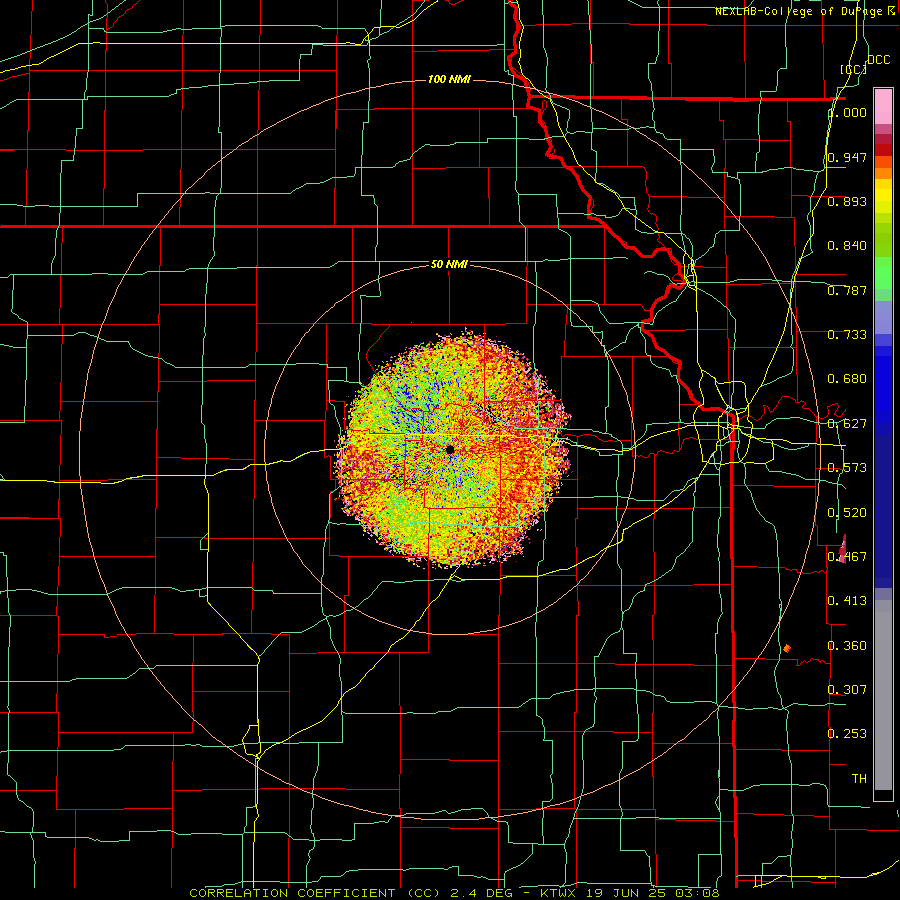Viewport: 900px width, 900px height.
Task: Click the 0.680 scale value
Action: pyautogui.click(x=847, y=379)
